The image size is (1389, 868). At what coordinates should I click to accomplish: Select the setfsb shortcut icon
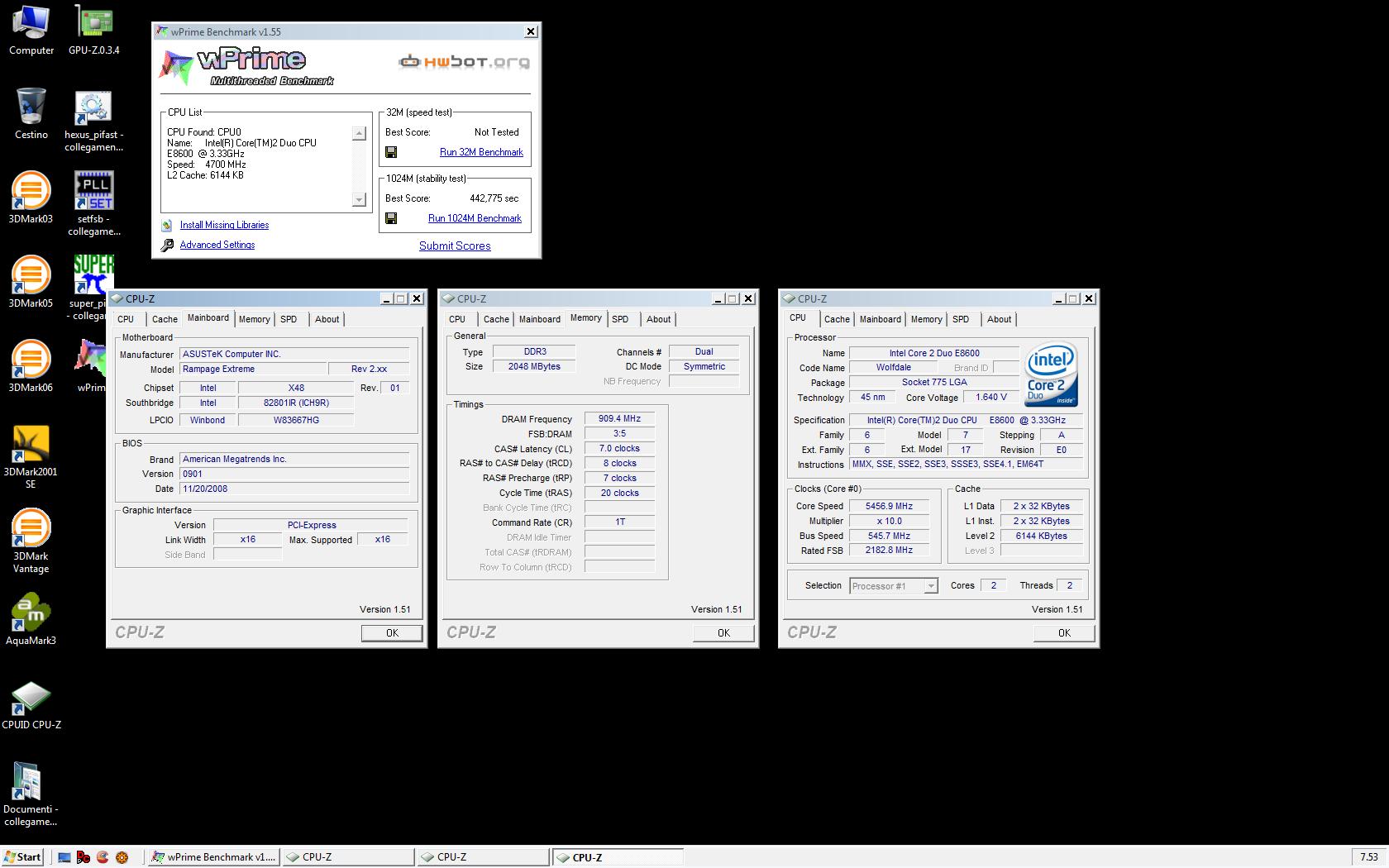coord(93,204)
